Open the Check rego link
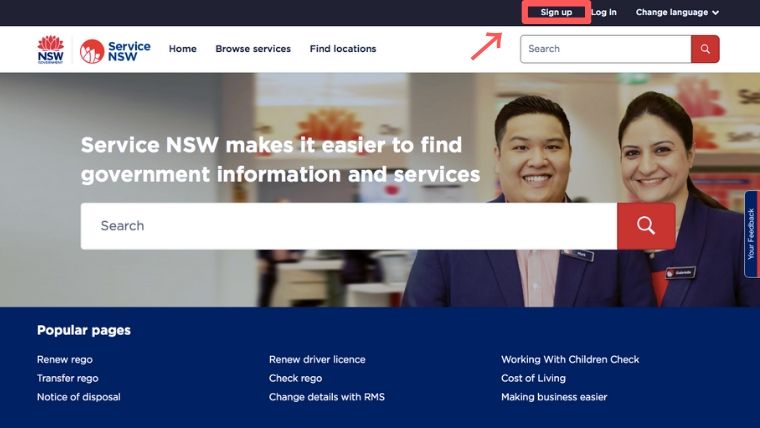This screenshot has width=760, height=428. click(295, 378)
